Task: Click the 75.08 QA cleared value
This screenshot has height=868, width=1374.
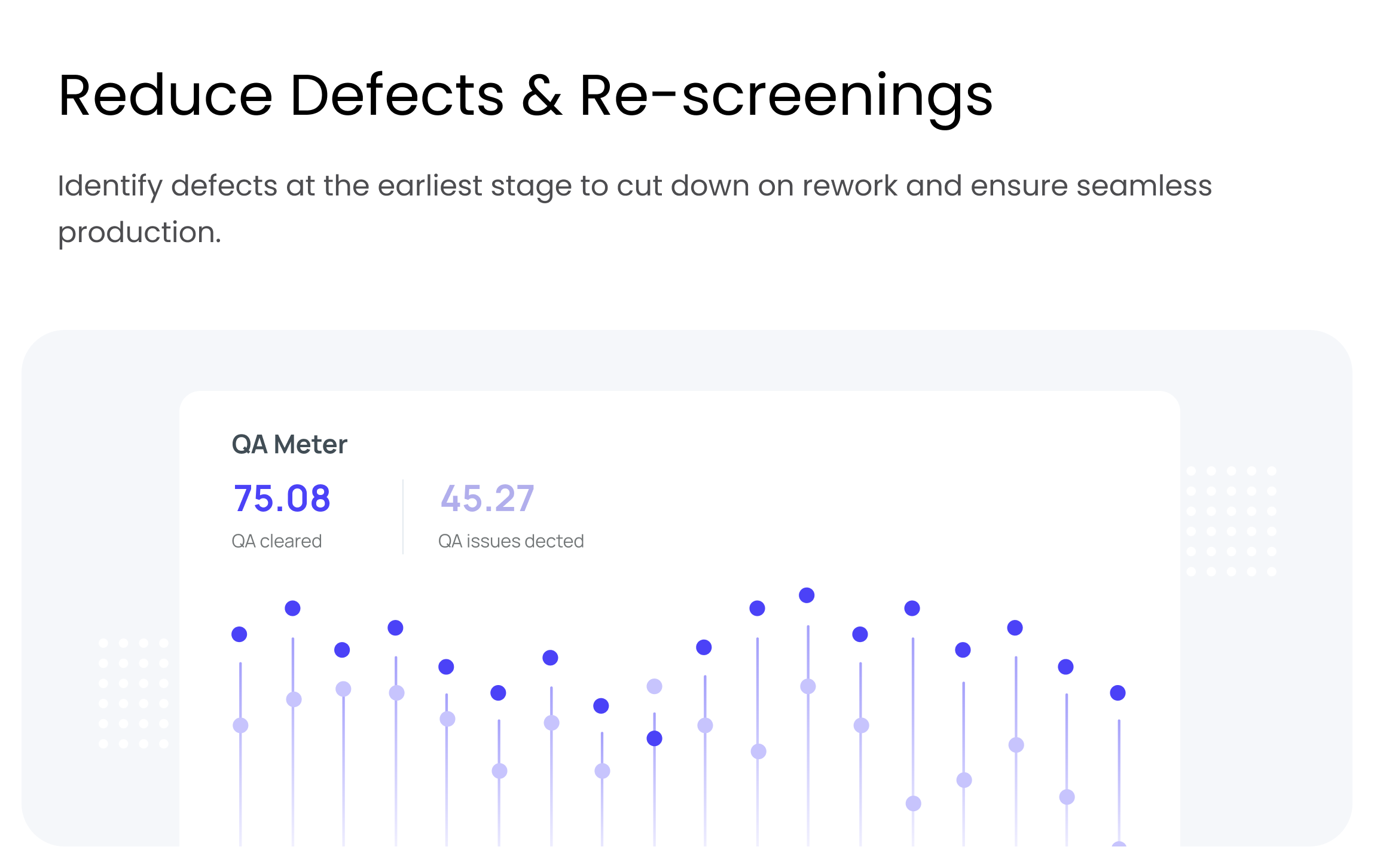Action: pos(282,499)
